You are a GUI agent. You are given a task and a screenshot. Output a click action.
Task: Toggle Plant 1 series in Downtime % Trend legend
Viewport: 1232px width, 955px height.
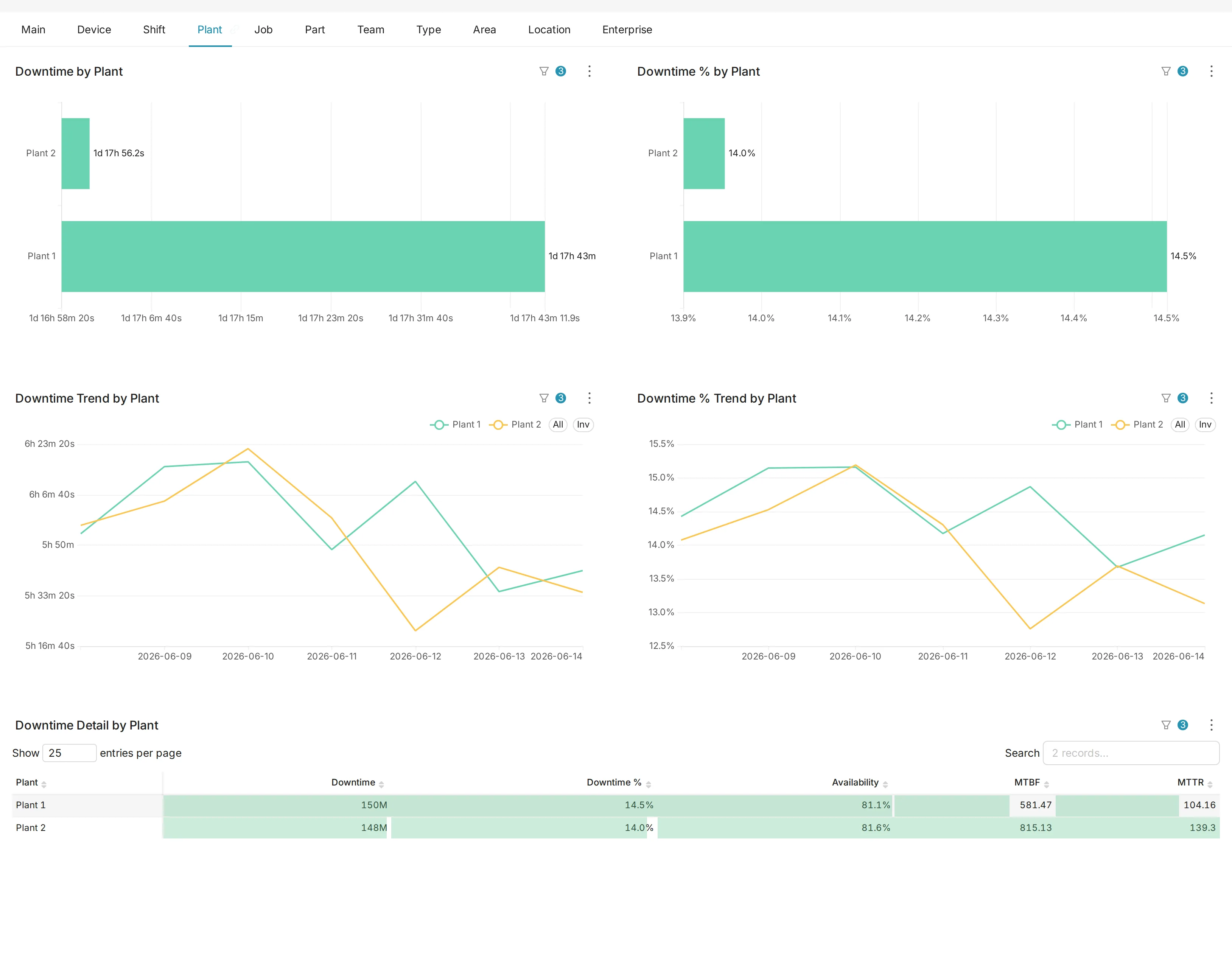point(1078,425)
